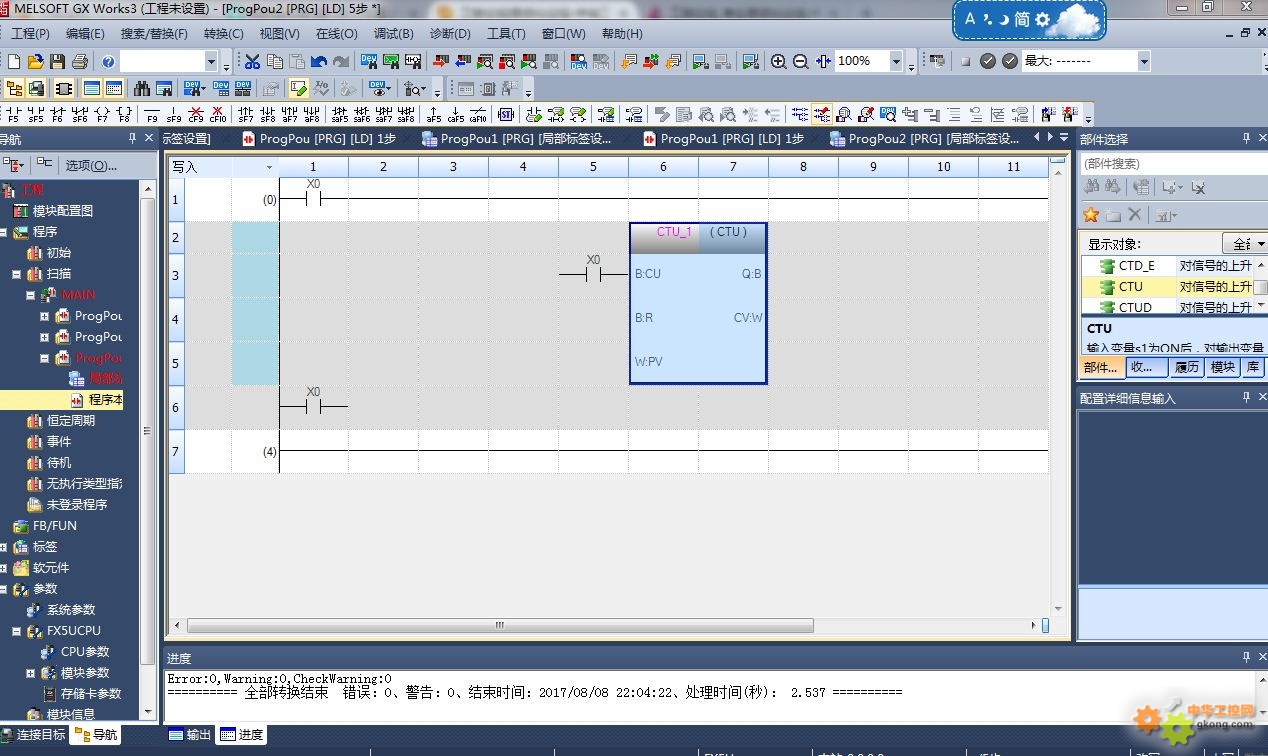Viewport: 1268px width, 756px height.
Task: Insert output coil F7
Action: (x=102, y=114)
